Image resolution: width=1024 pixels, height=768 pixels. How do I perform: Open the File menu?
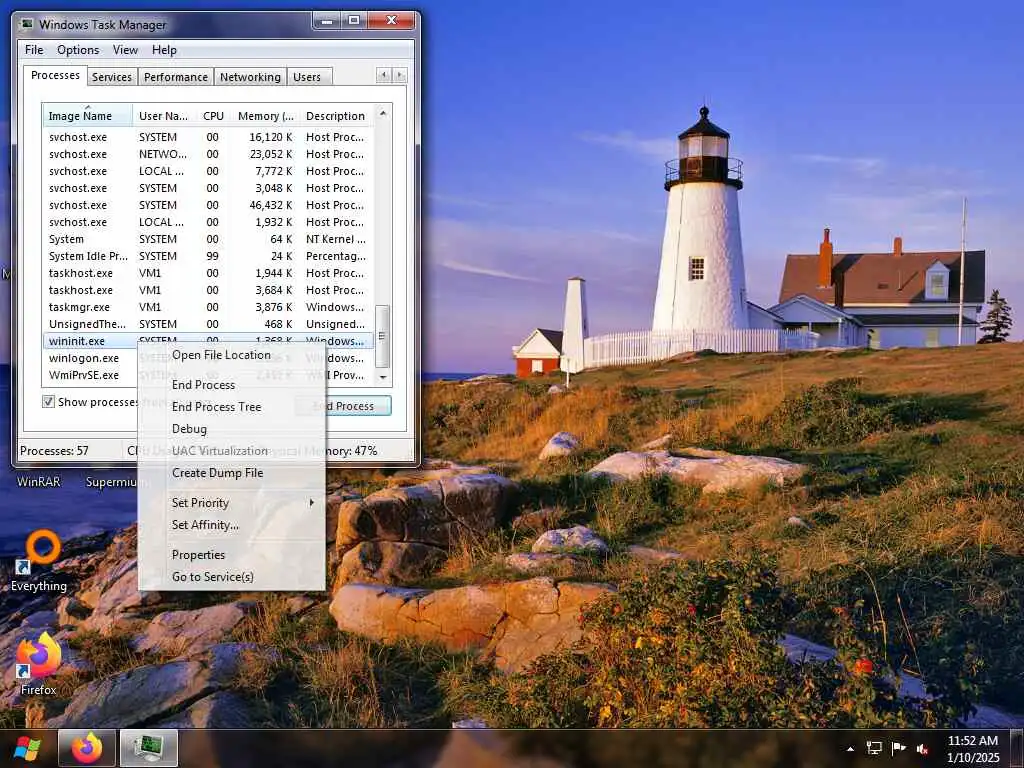tap(34, 50)
